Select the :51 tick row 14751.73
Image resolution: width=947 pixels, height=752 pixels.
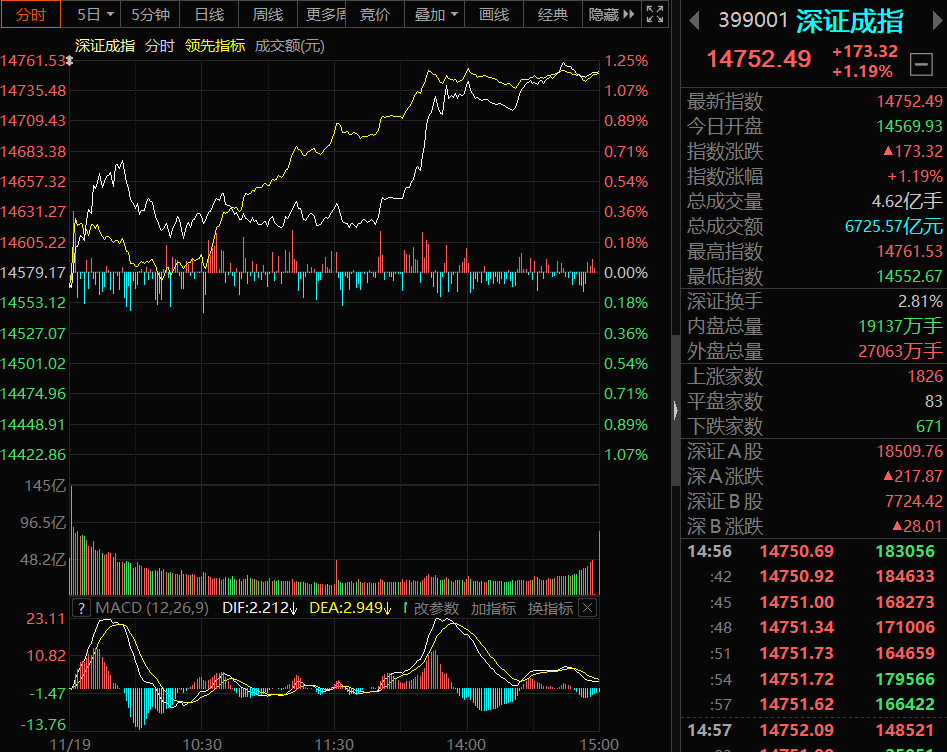coord(811,654)
